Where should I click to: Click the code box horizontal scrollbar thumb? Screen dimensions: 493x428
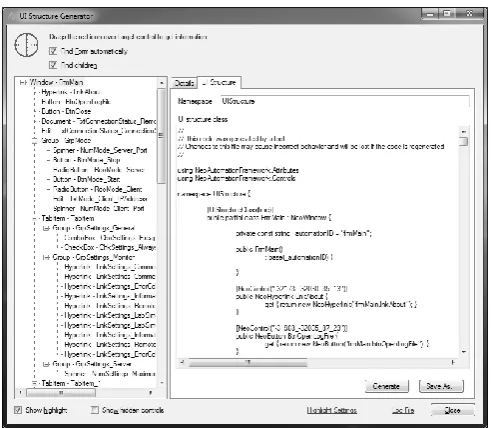coord(248,362)
